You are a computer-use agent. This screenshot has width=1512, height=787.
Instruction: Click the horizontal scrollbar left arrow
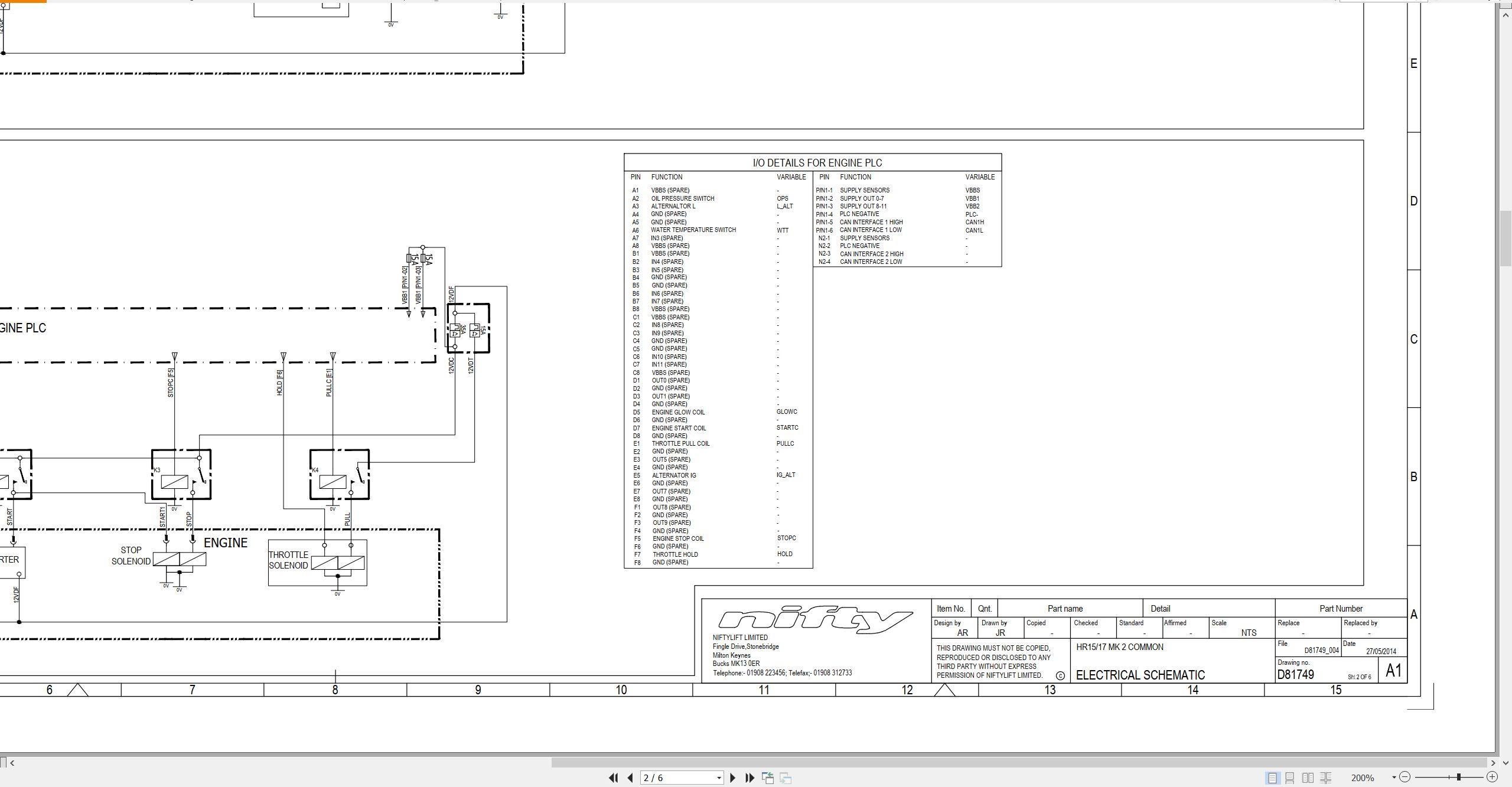pyautogui.click(x=12, y=763)
